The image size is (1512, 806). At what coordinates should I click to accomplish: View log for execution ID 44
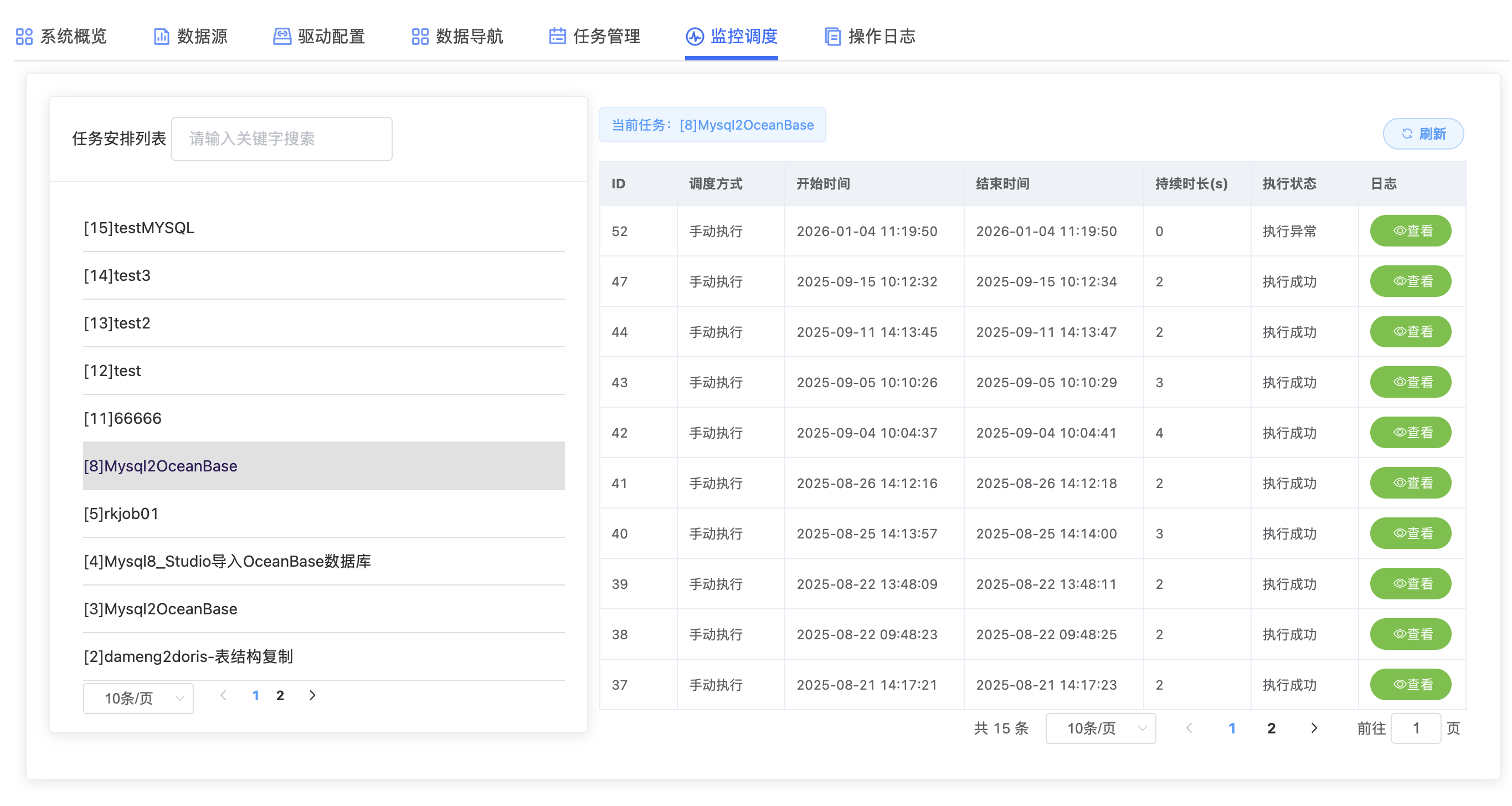(x=1411, y=332)
